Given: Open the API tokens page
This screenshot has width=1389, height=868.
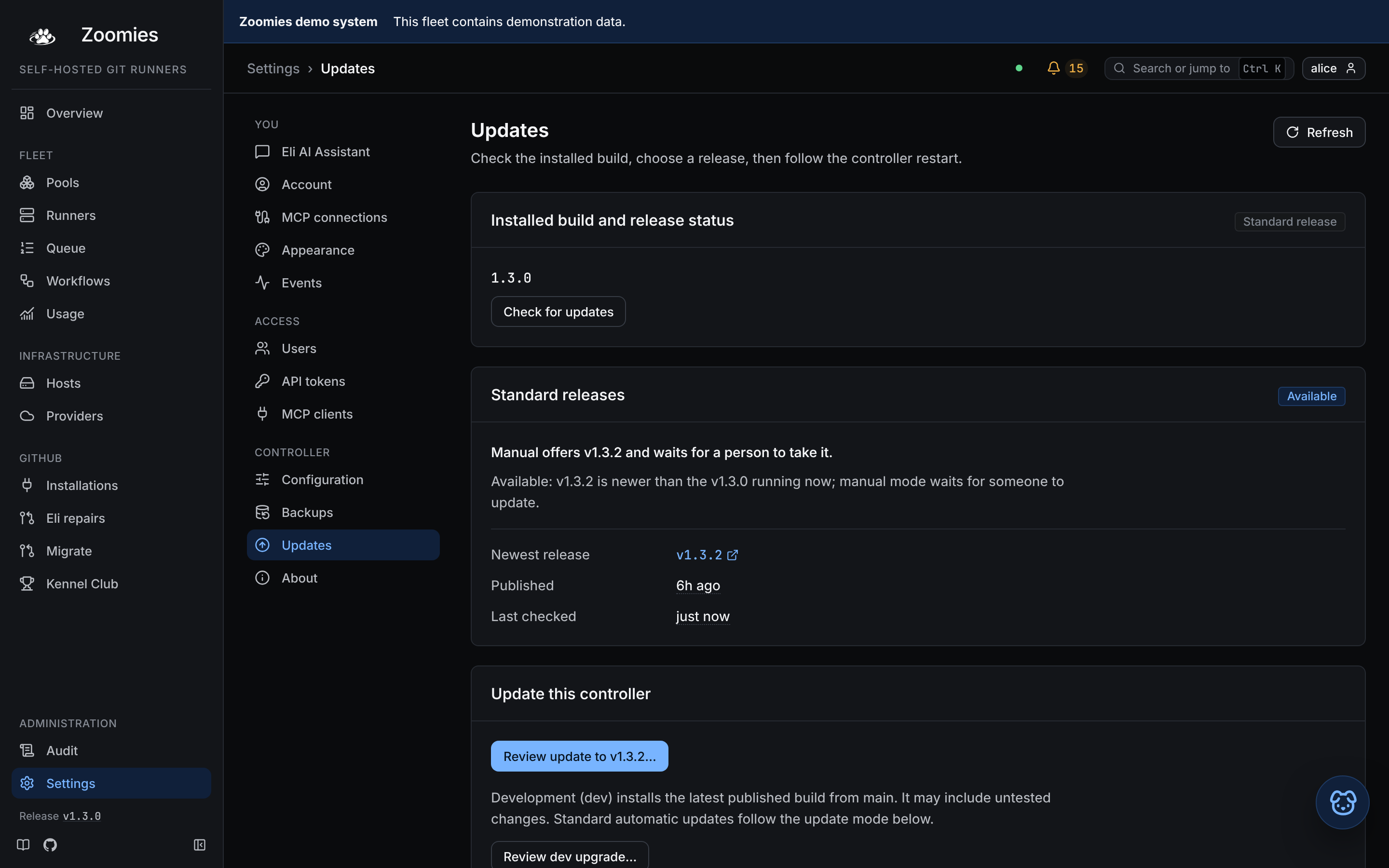Looking at the screenshot, I should 343,381.
